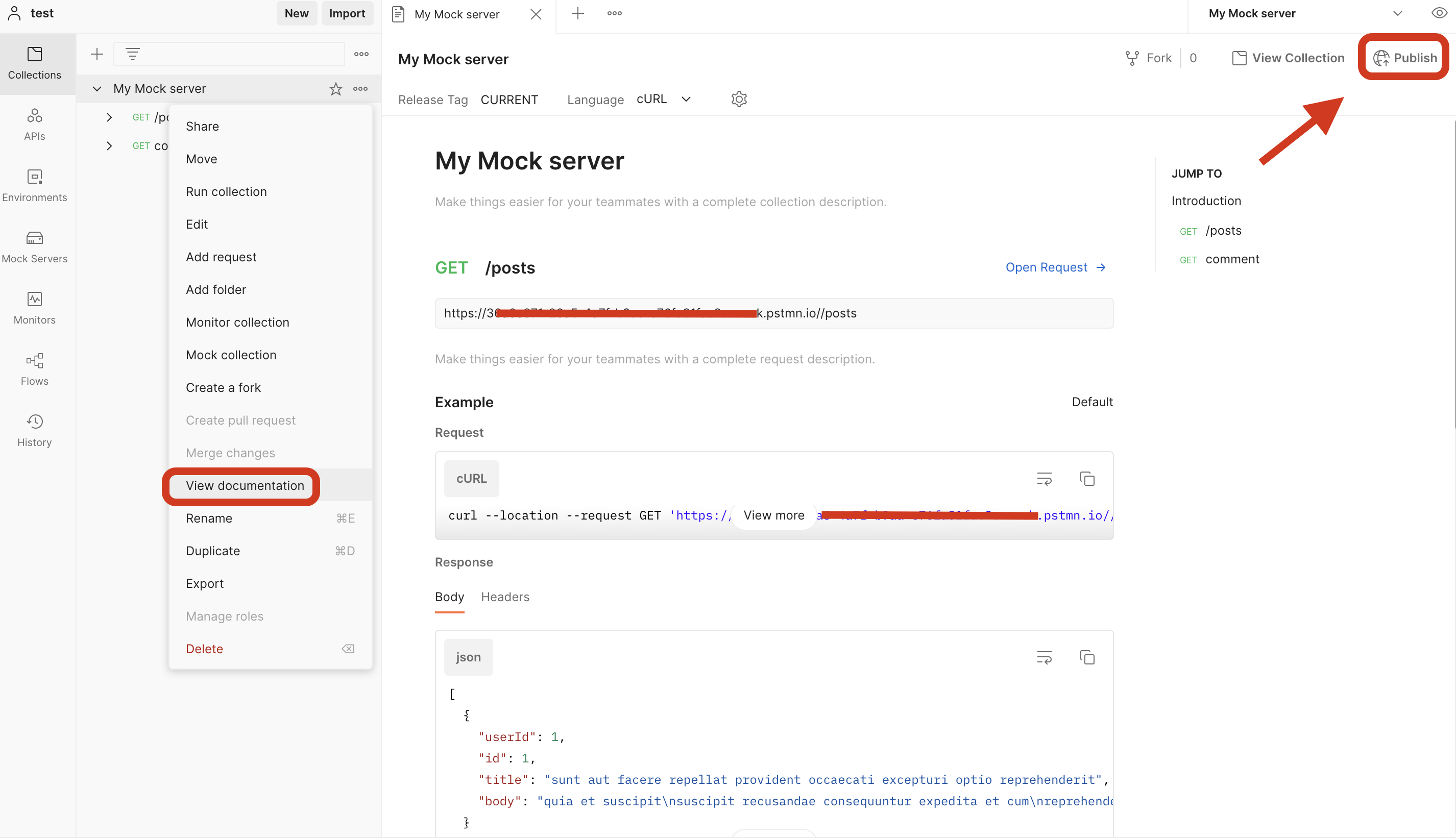The height and width of the screenshot is (840, 1456).
Task: Toggle word wrap on json response
Action: [x=1044, y=657]
